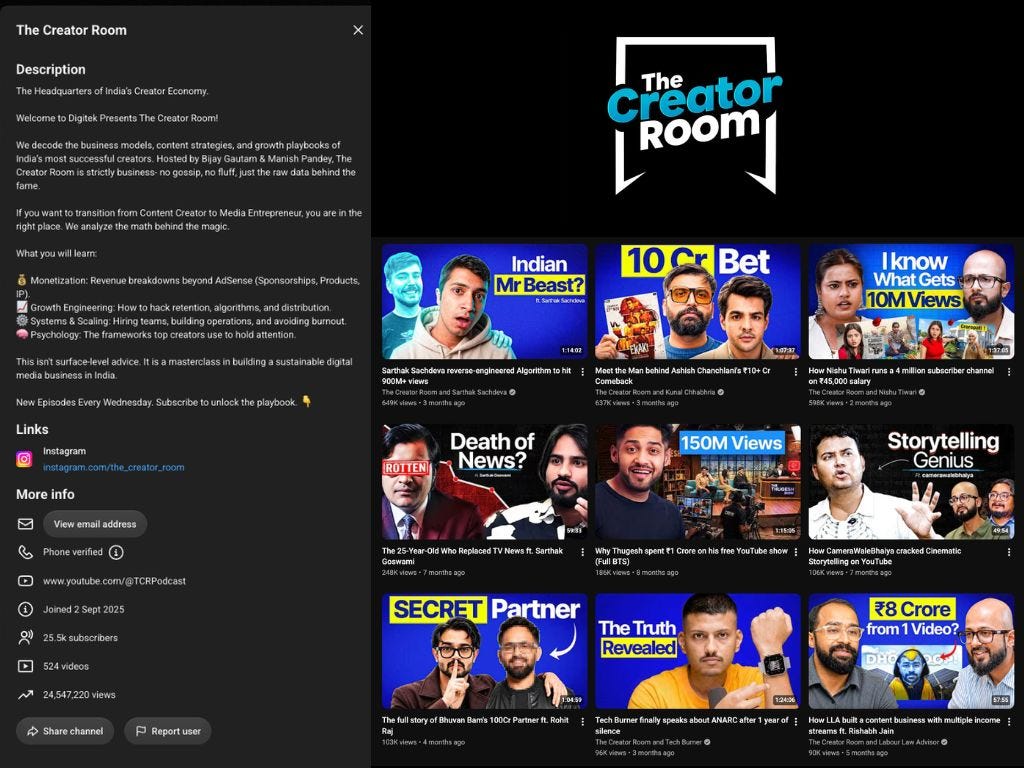Open Indian Mr Beast video thumbnail
This screenshot has width=1024, height=768.
point(485,301)
